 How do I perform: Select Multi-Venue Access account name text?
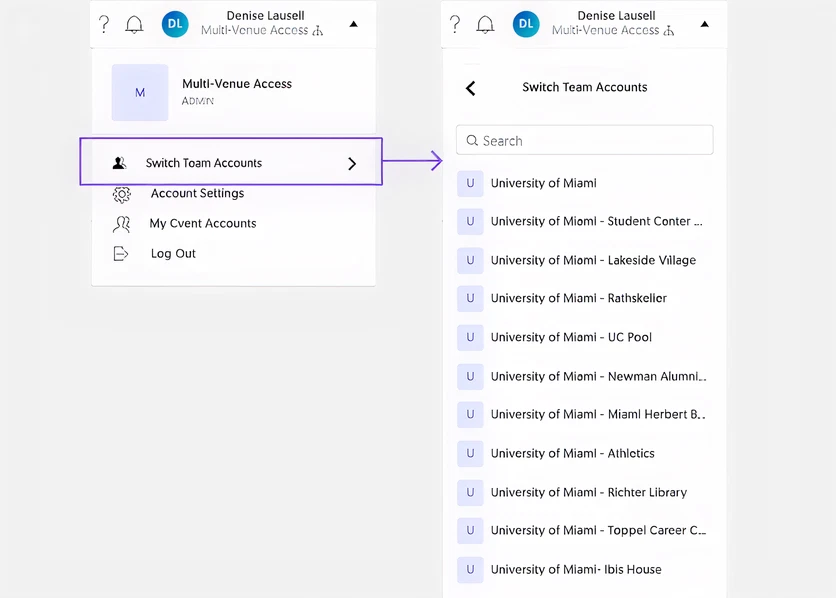point(237,84)
